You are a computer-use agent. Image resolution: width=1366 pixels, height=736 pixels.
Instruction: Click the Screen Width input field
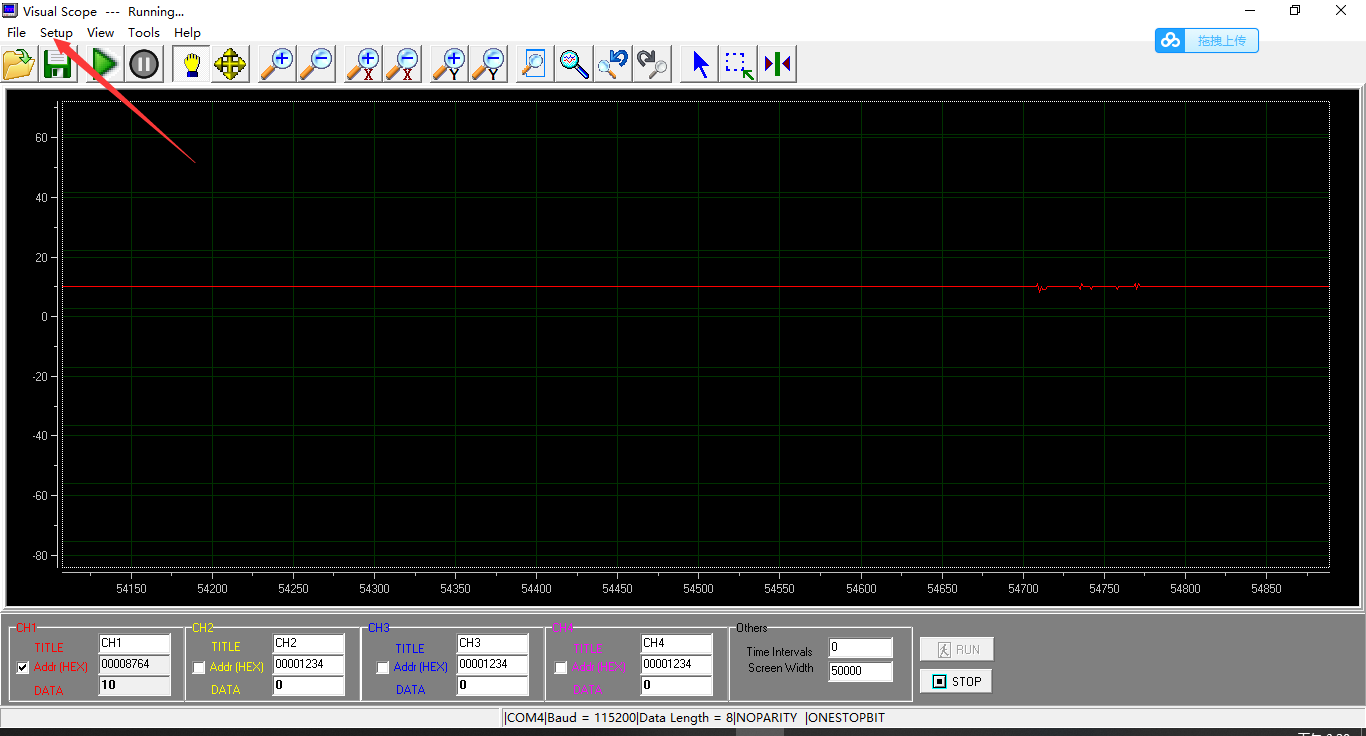pos(858,670)
